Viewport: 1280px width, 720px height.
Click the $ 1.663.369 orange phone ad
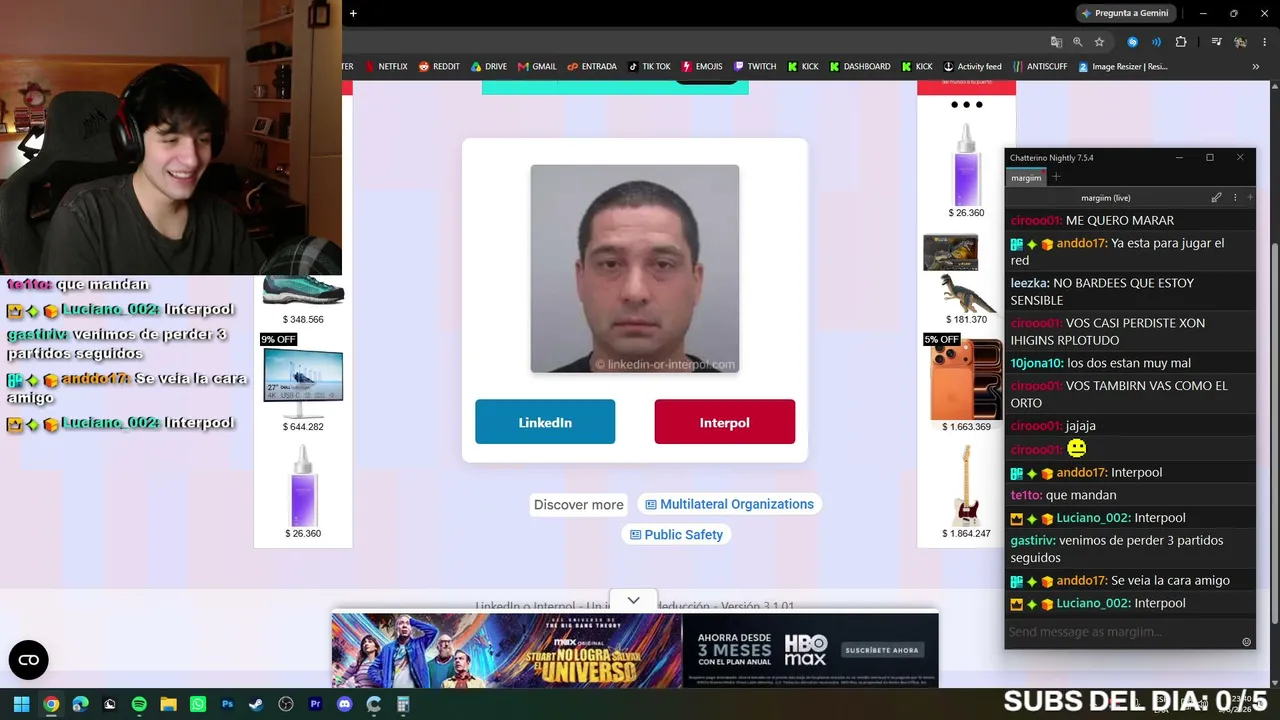[x=966, y=383]
